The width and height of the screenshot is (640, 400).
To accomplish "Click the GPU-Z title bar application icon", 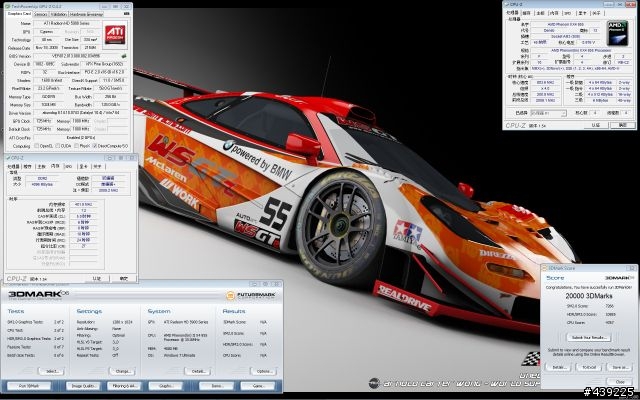I will coord(8,7).
